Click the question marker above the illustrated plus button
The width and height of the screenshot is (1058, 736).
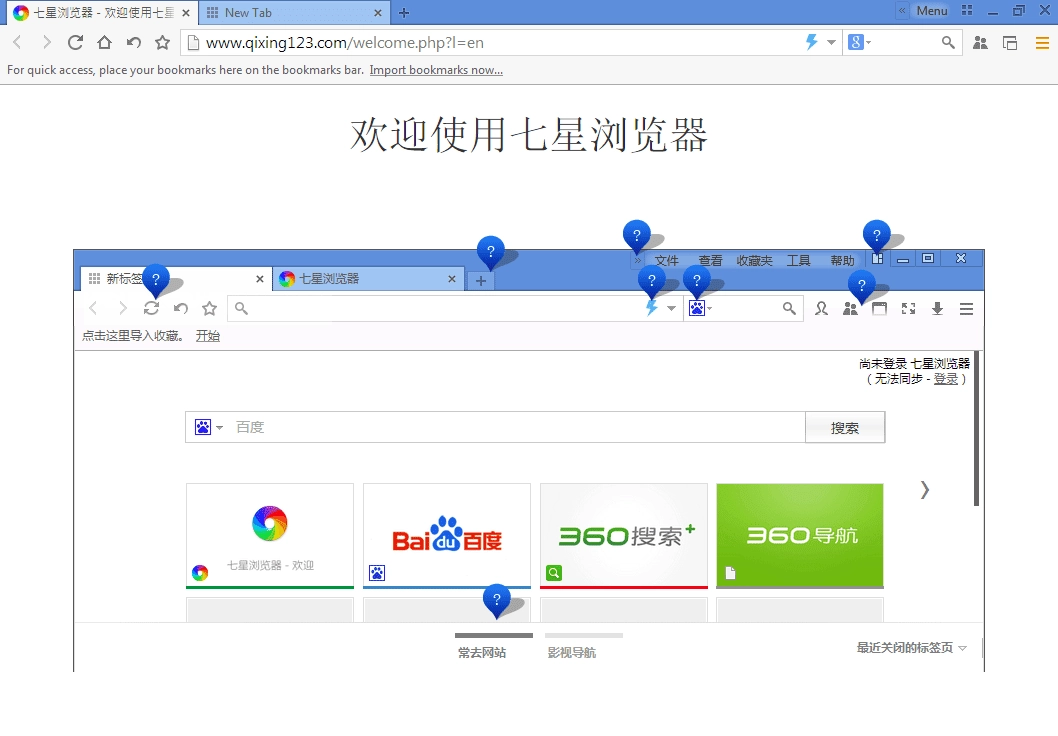(491, 252)
